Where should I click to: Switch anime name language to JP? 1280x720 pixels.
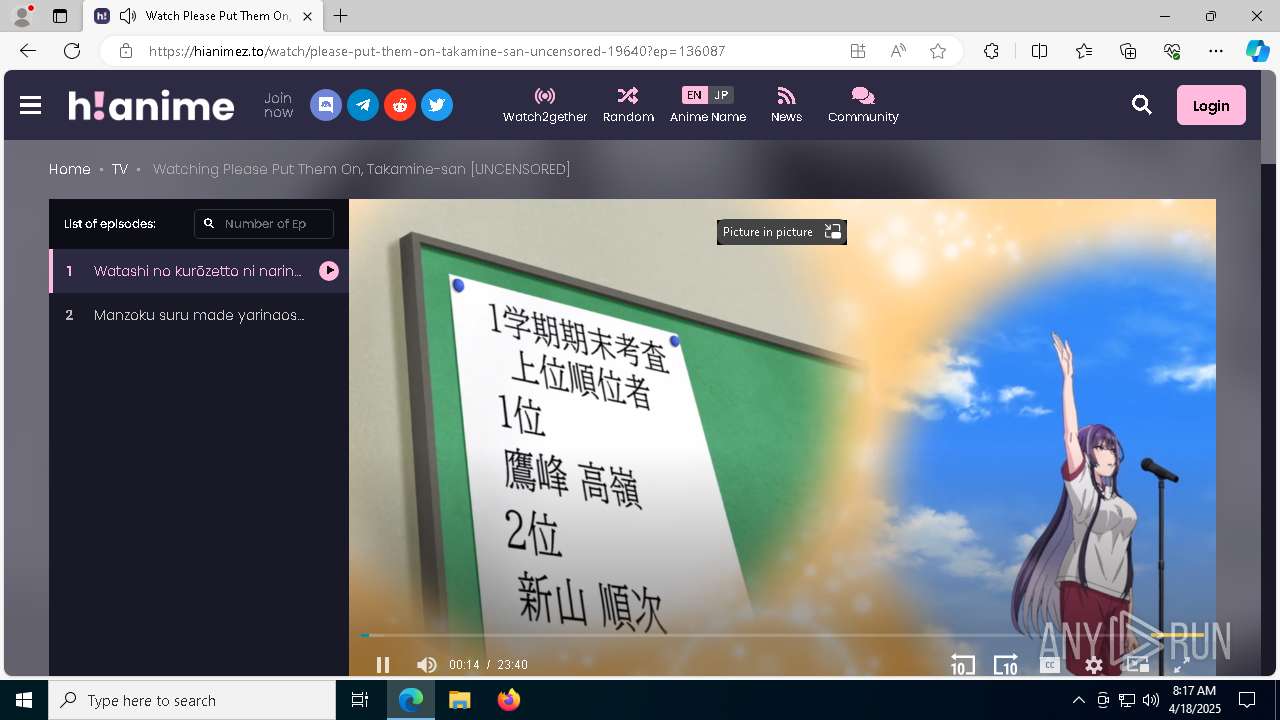pos(721,95)
